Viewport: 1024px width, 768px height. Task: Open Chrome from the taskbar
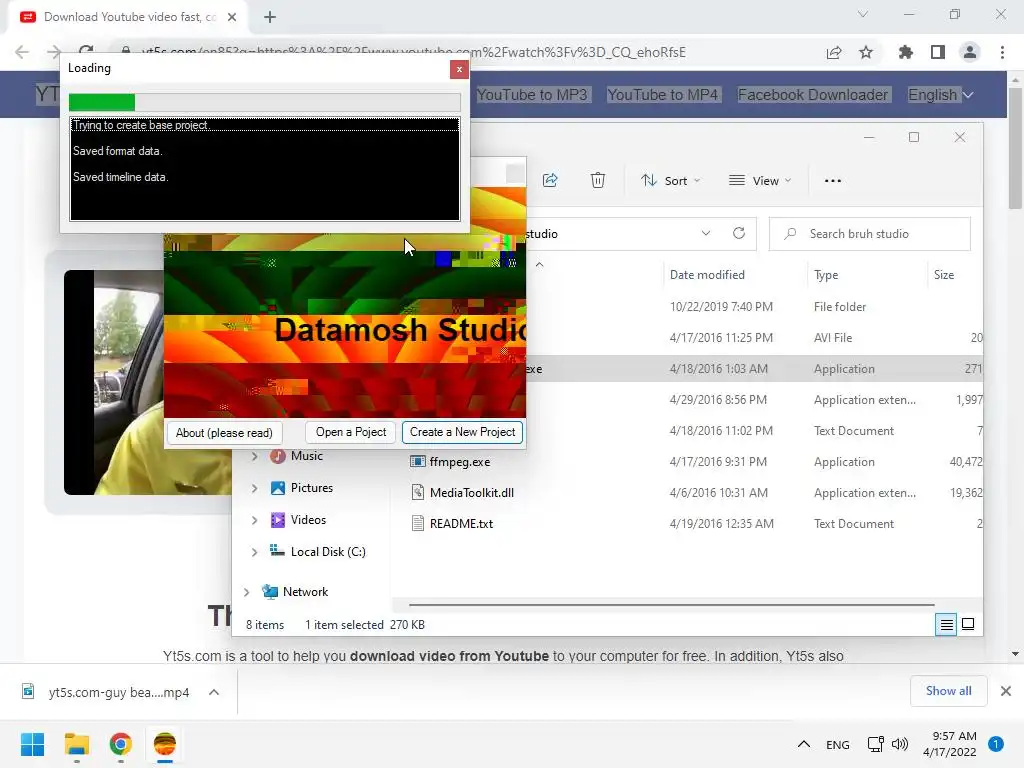tap(121, 744)
